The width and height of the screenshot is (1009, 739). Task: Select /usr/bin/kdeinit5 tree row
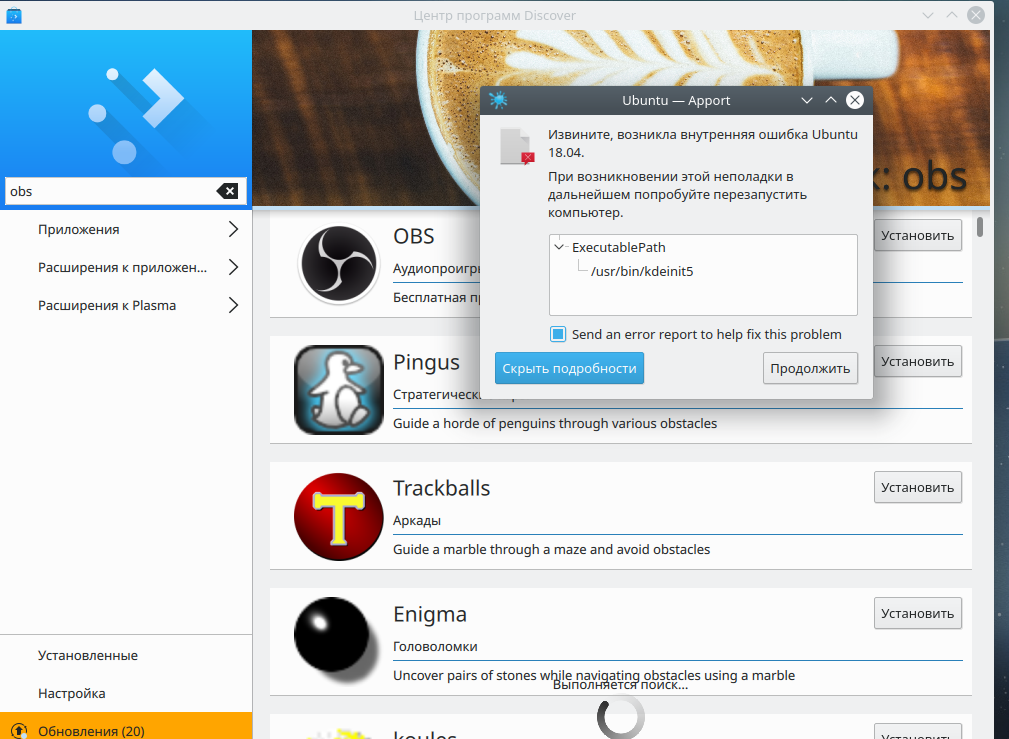pyautogui.click(x=642, y=271)
